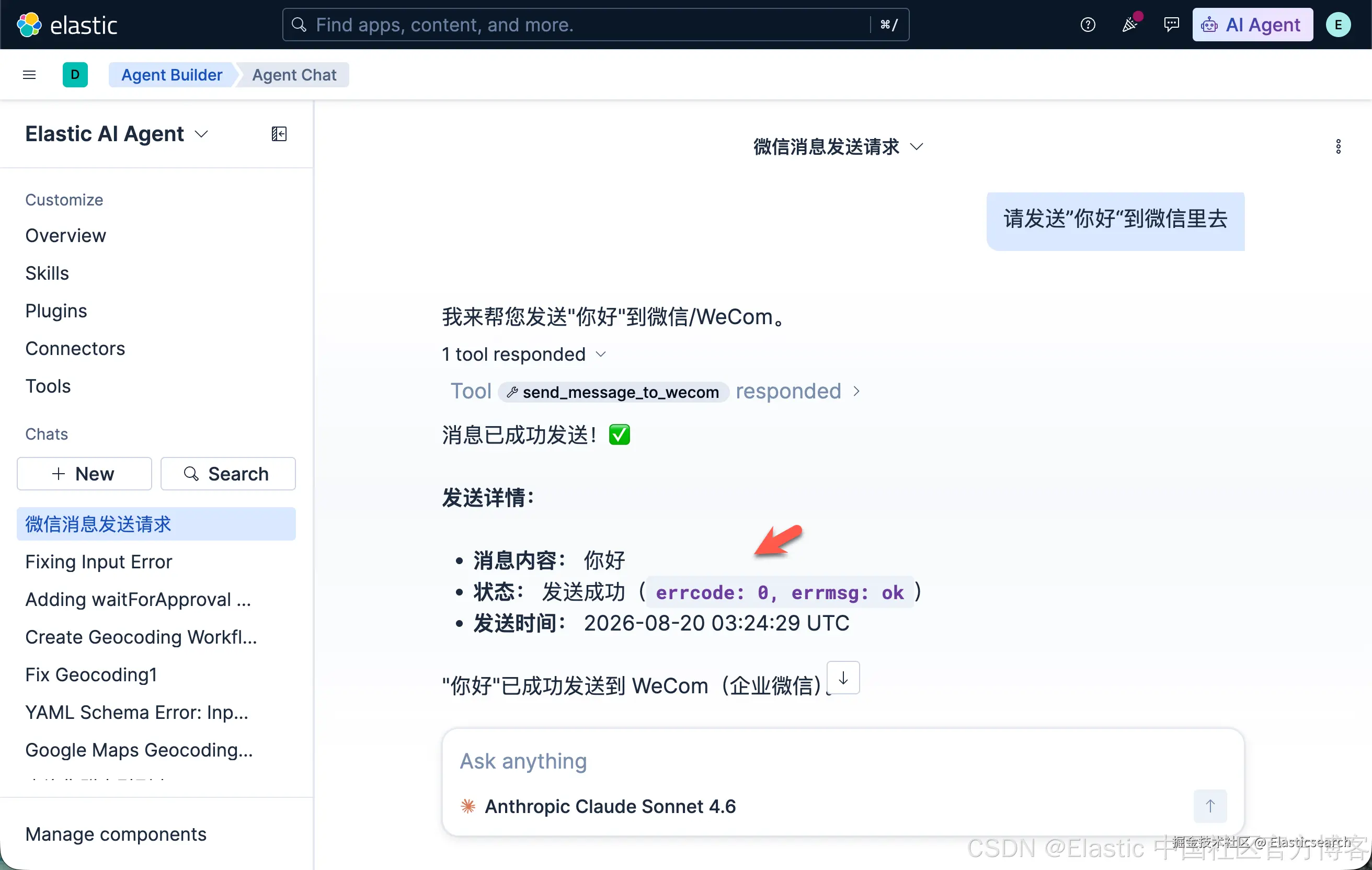The image size is (1372, 870).
Task: Open the Fix Geocoding1 chat
Action: (156, 674)
